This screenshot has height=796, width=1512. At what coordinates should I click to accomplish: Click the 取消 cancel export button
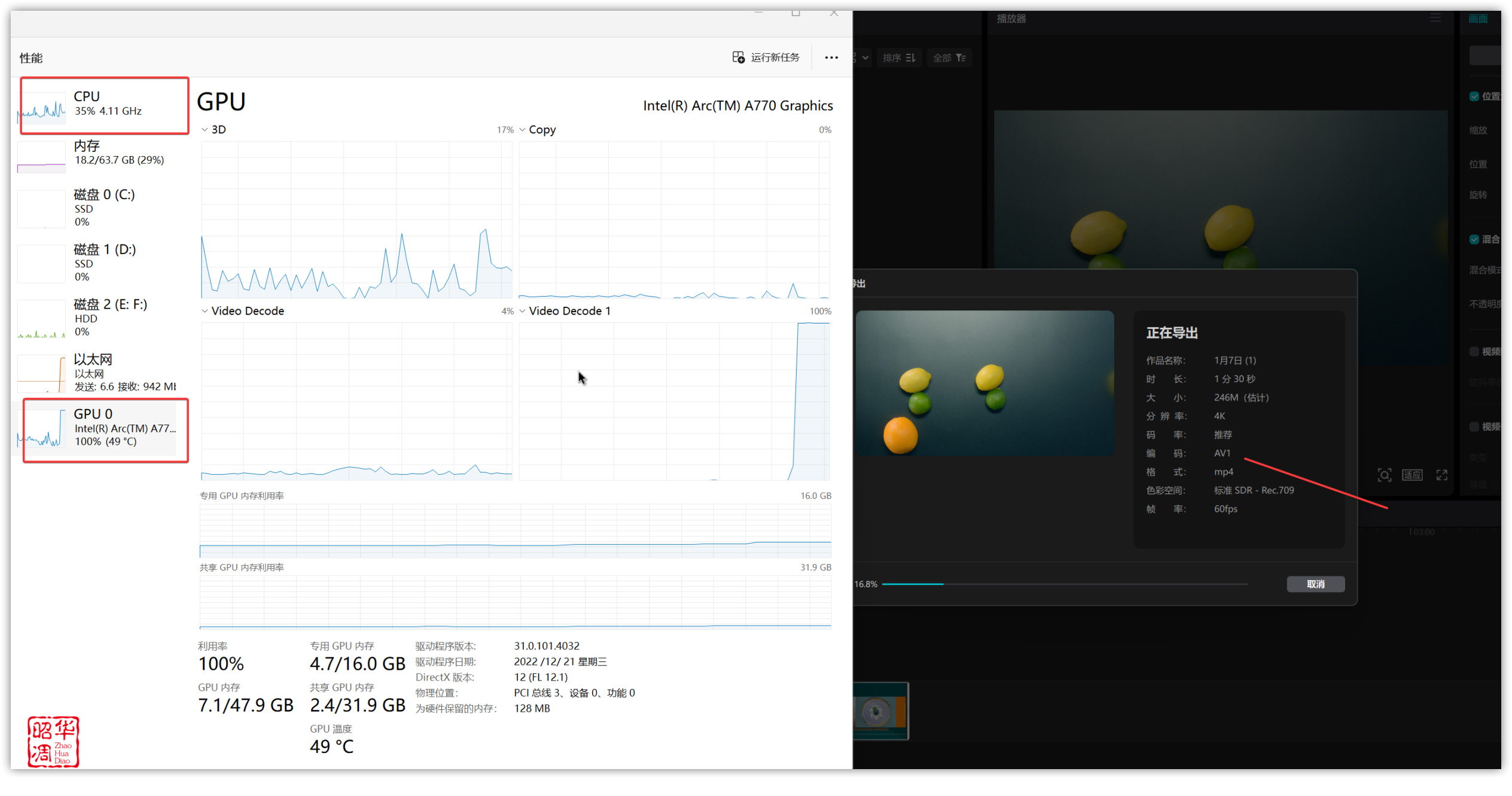click(x=1315, y=584)
